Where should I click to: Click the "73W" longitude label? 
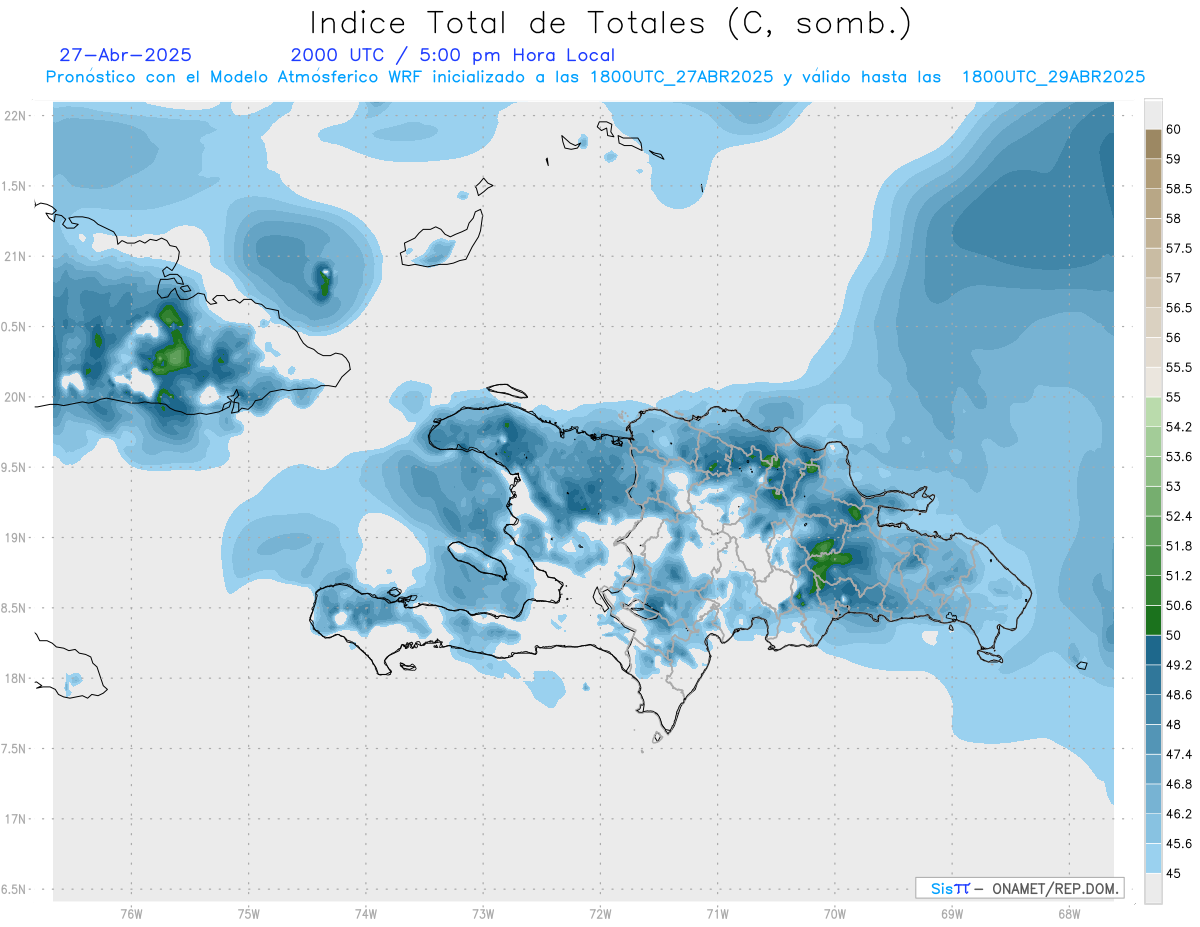483,914
